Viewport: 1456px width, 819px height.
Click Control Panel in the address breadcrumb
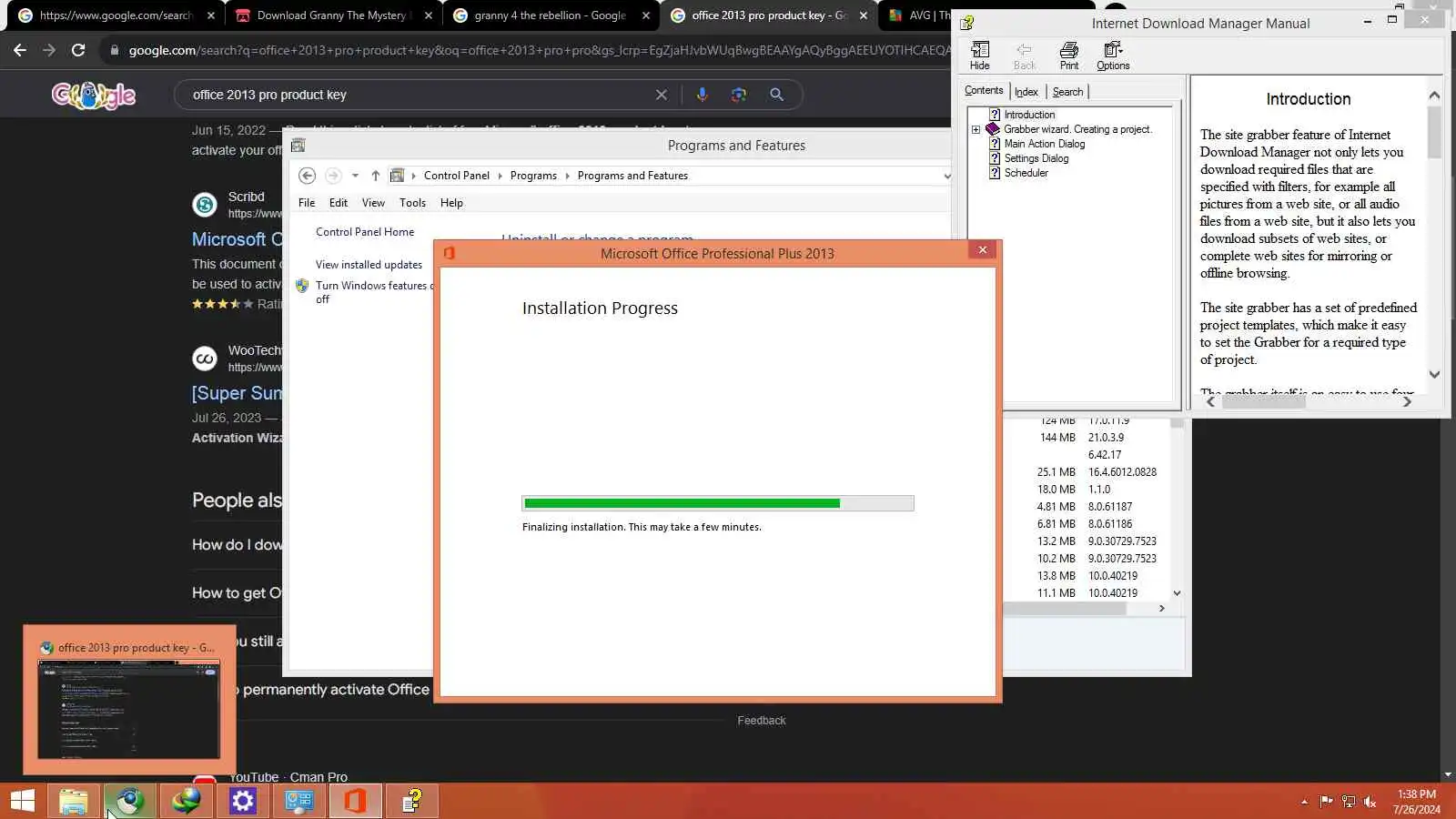pos(456,176)
